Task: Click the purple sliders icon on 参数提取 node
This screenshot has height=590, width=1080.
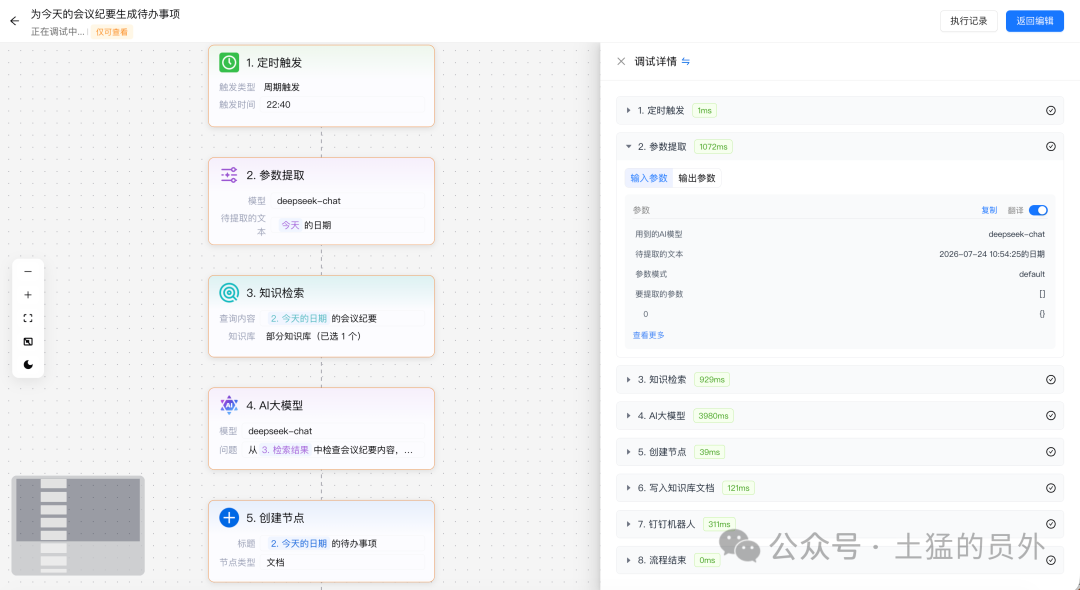Action: click(229, 175)
